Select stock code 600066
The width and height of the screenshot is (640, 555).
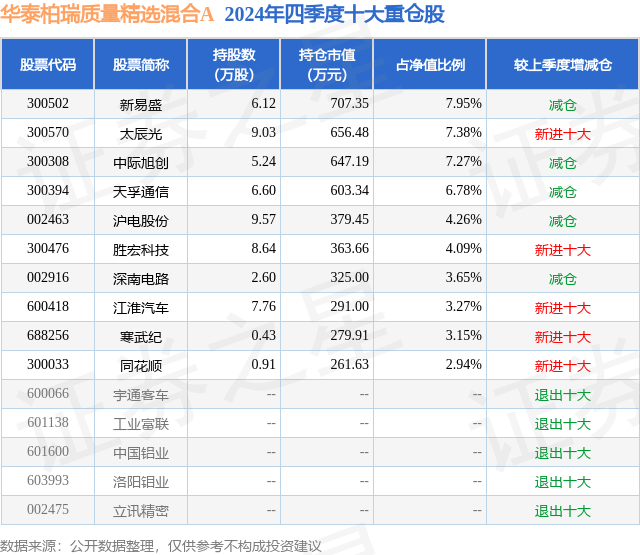[x=48, y=393]
